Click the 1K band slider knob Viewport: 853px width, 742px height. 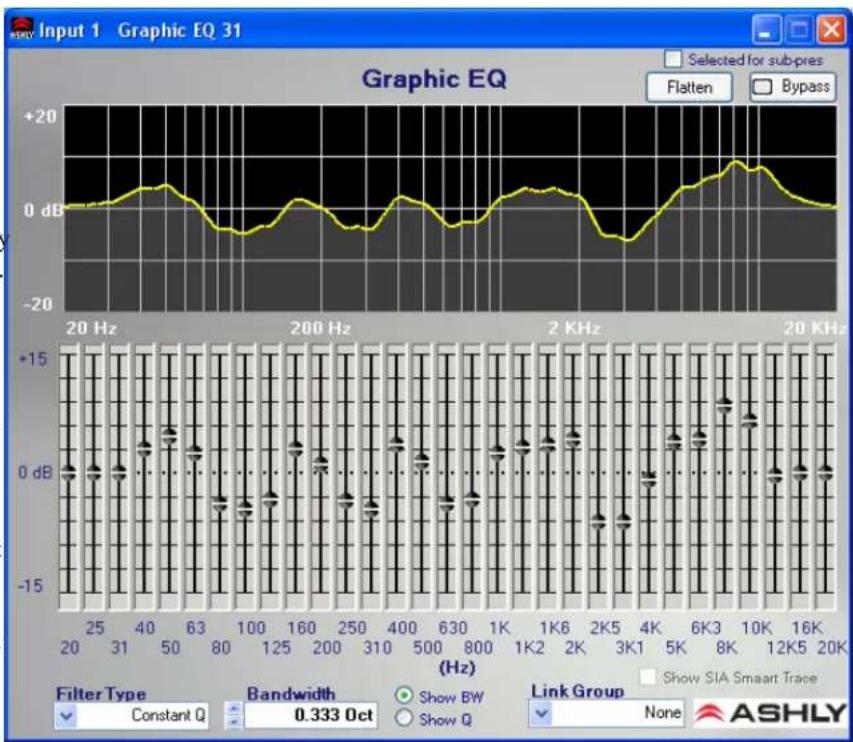(497, 452)
